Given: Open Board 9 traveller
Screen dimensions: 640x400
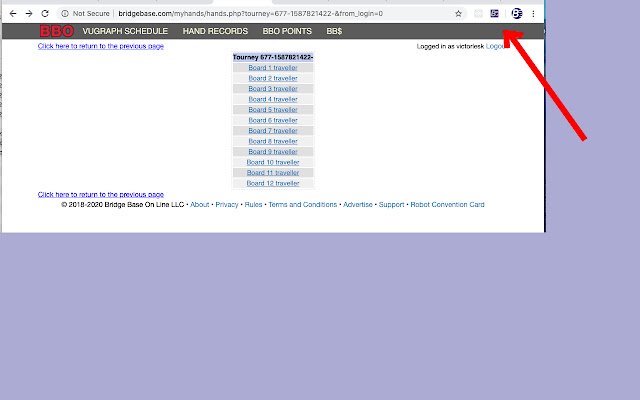Looking at the screenshot, I should pos(273,151).
